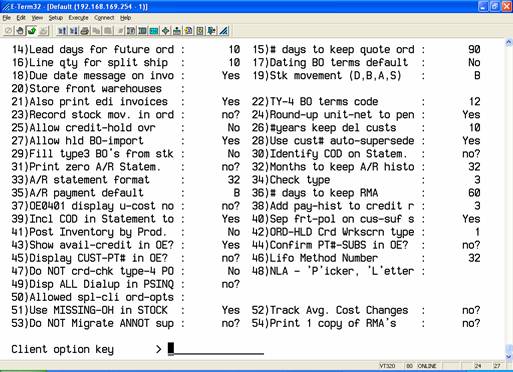Select '46)Lifo Method Number' text
This screenshot has width=513, height=372.
[x=315, y=257]
